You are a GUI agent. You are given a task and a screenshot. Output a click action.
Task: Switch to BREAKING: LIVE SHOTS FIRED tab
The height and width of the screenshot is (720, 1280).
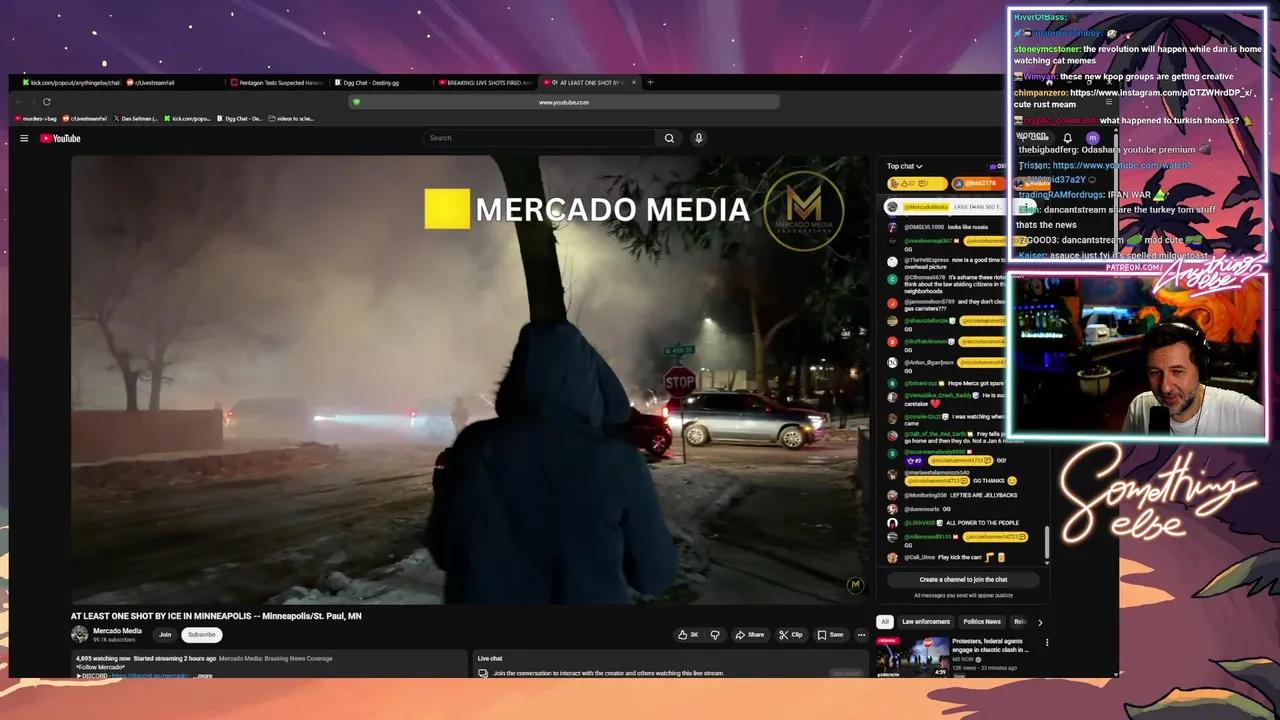(x=484, y=83)
